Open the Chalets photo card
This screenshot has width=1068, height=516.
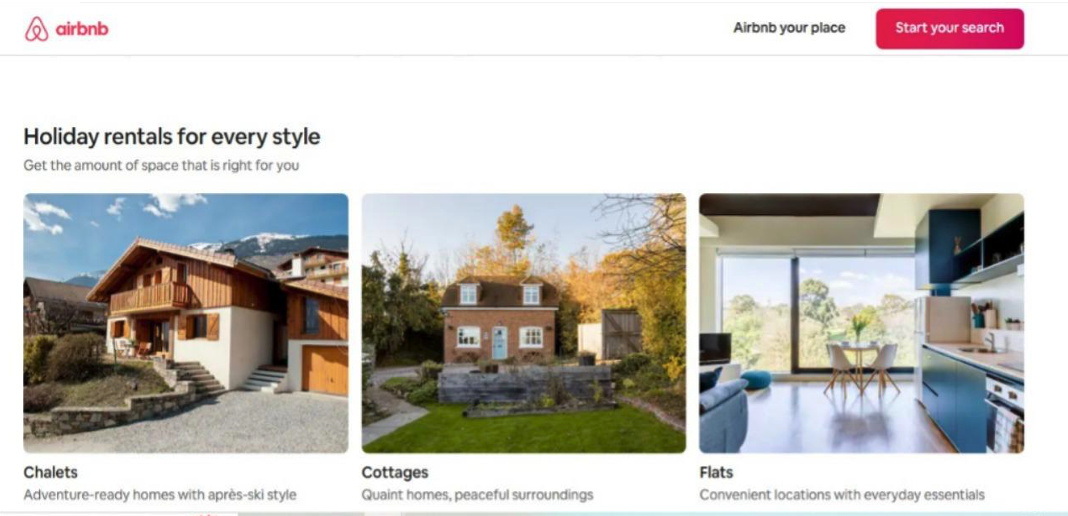(186, 323)
